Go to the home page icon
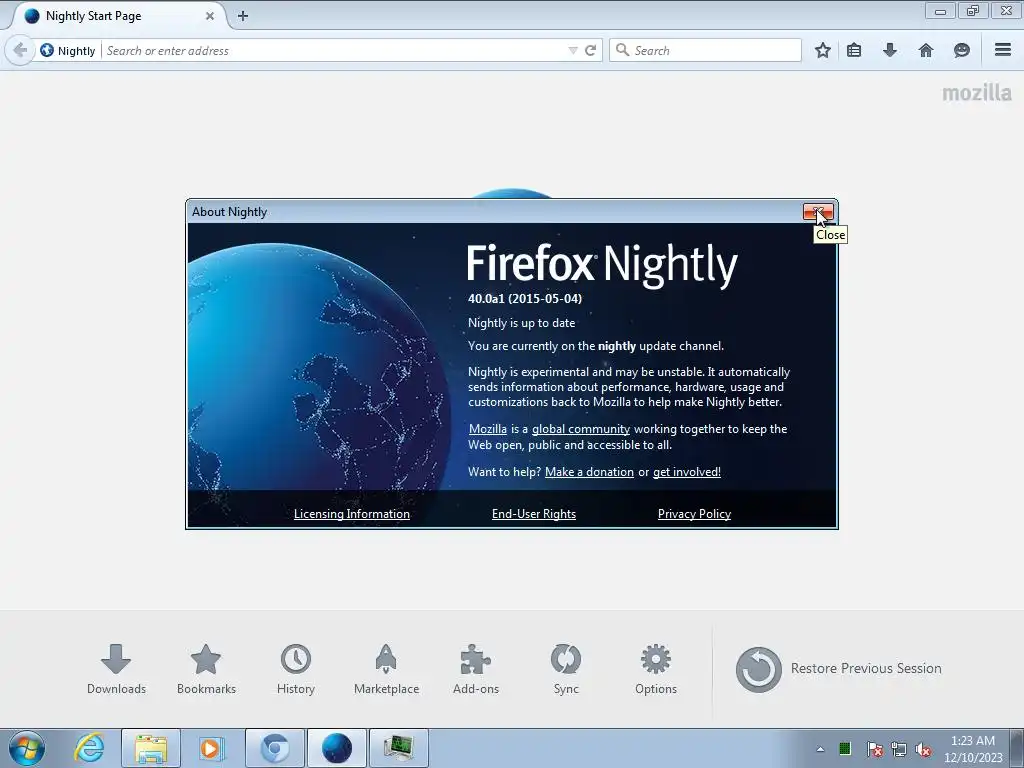The image size is (1024, 768). pos(926,50)
